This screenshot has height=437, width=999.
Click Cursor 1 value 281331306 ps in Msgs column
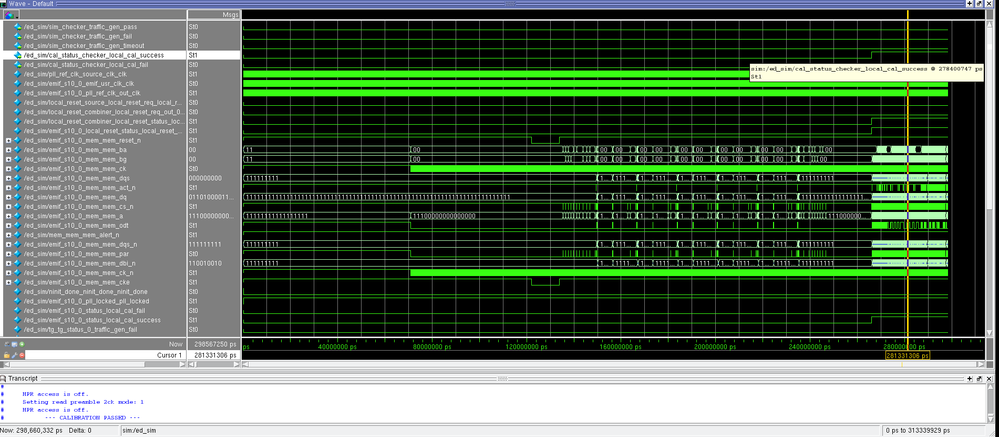point(214,355)
